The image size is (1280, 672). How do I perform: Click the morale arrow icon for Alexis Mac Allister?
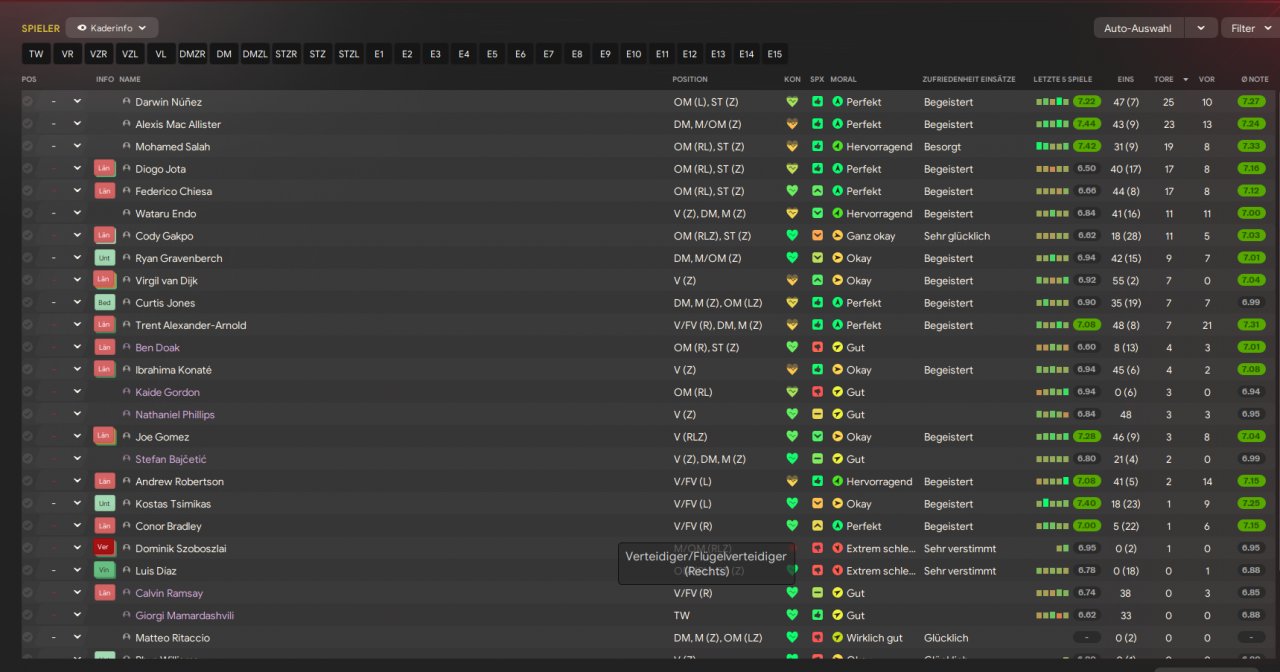point(838,124)
